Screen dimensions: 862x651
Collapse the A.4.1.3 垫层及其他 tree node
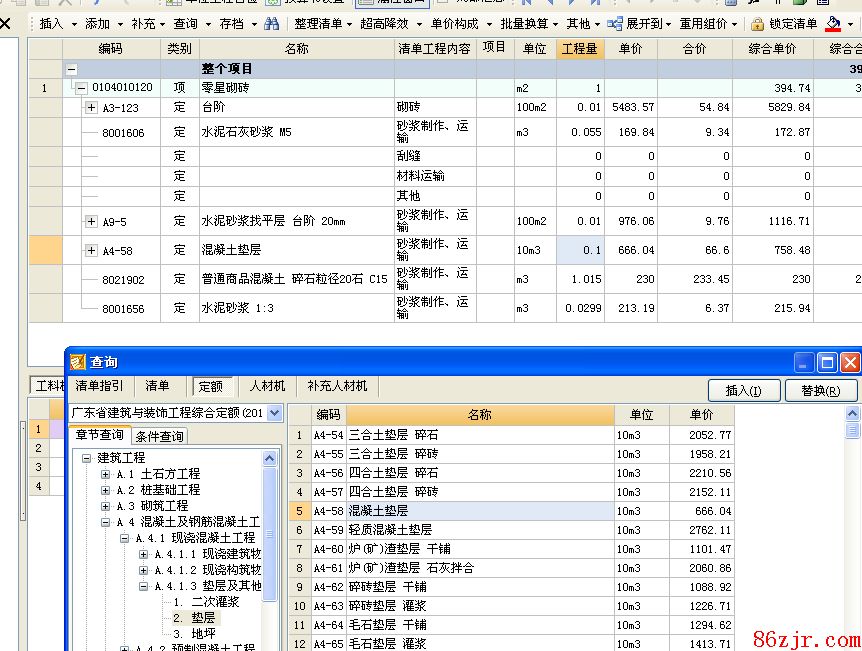pos(143,586)
